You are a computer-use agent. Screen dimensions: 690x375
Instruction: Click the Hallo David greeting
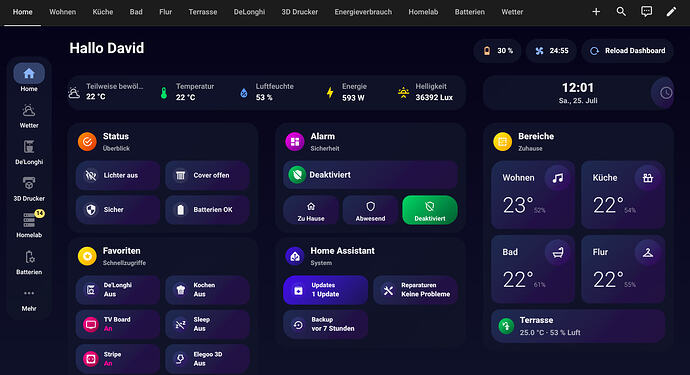tap(106, 48)
